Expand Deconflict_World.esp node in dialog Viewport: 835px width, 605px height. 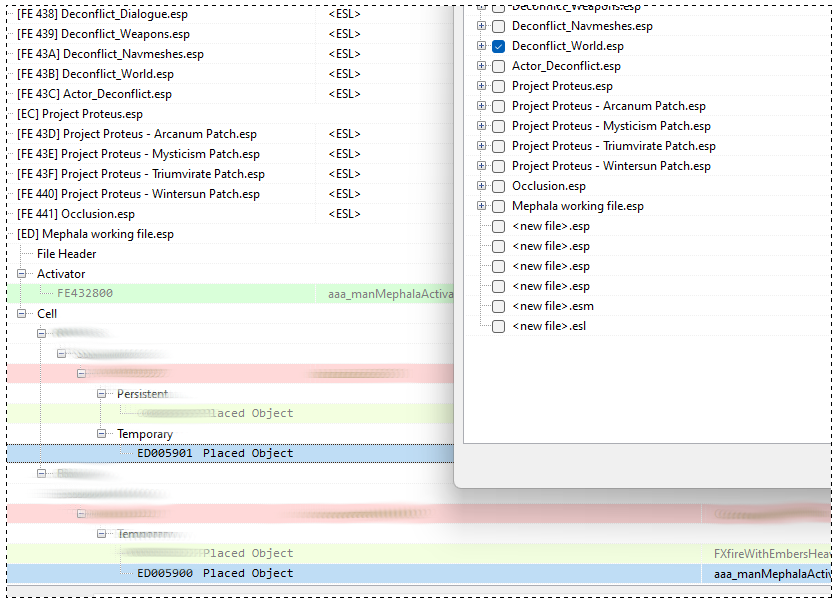pyautogui.click(x=481, y=46)
